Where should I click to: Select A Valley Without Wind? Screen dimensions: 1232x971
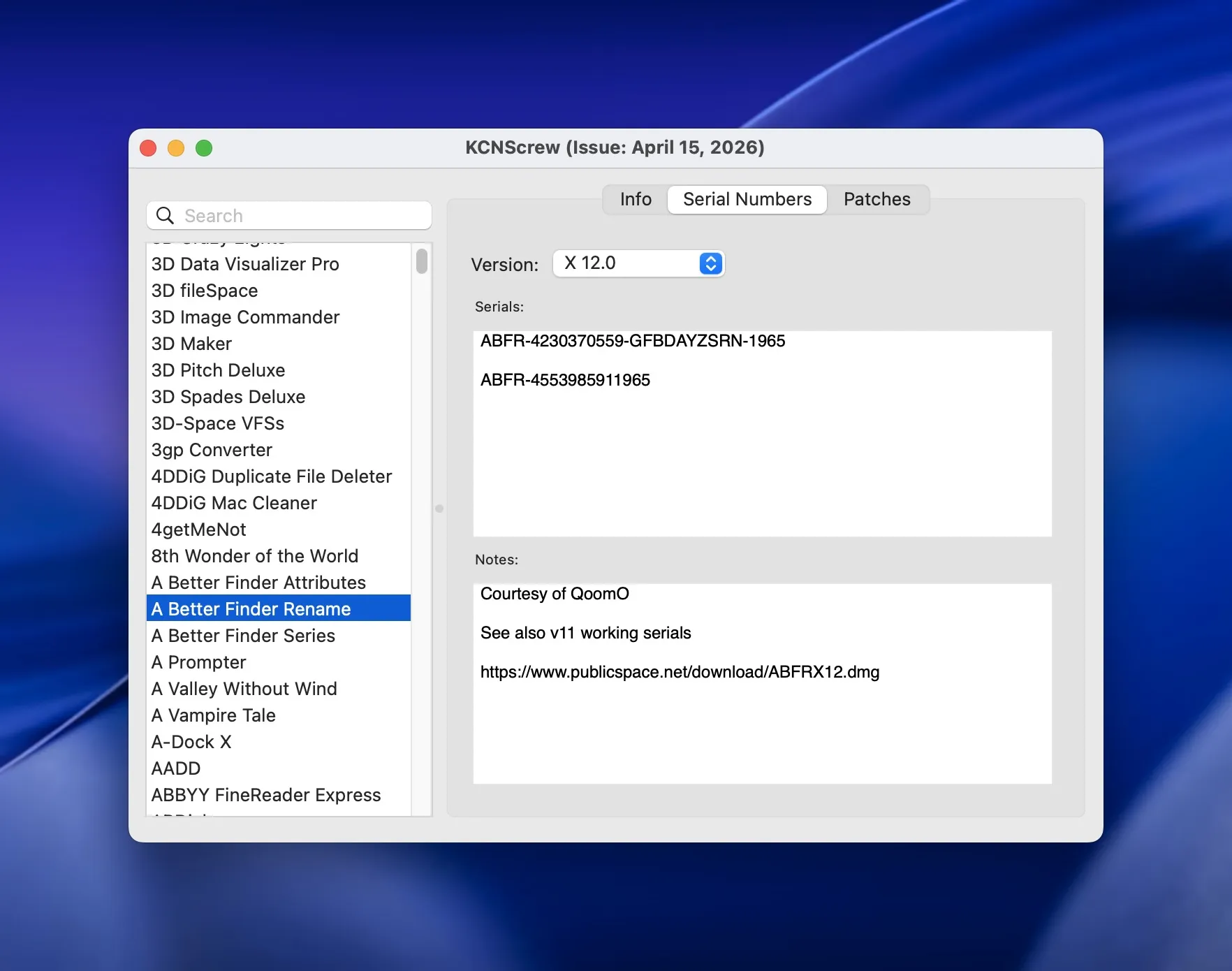click(x=279, y=689)
